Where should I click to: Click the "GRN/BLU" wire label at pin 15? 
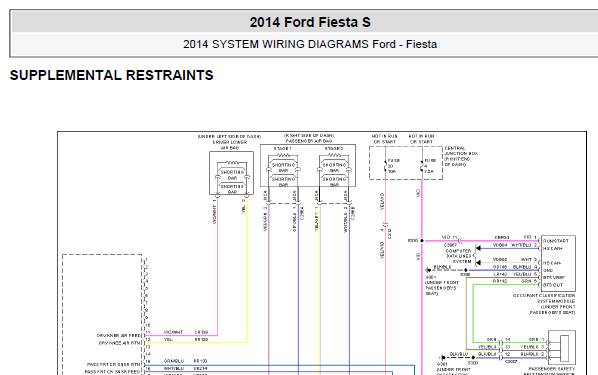[174, 361]
